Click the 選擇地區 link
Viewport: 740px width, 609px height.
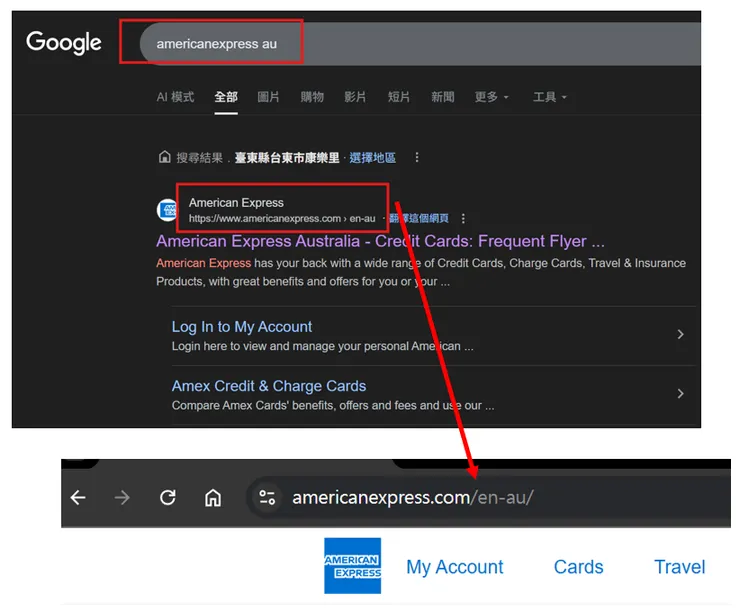tap(372, 158)
